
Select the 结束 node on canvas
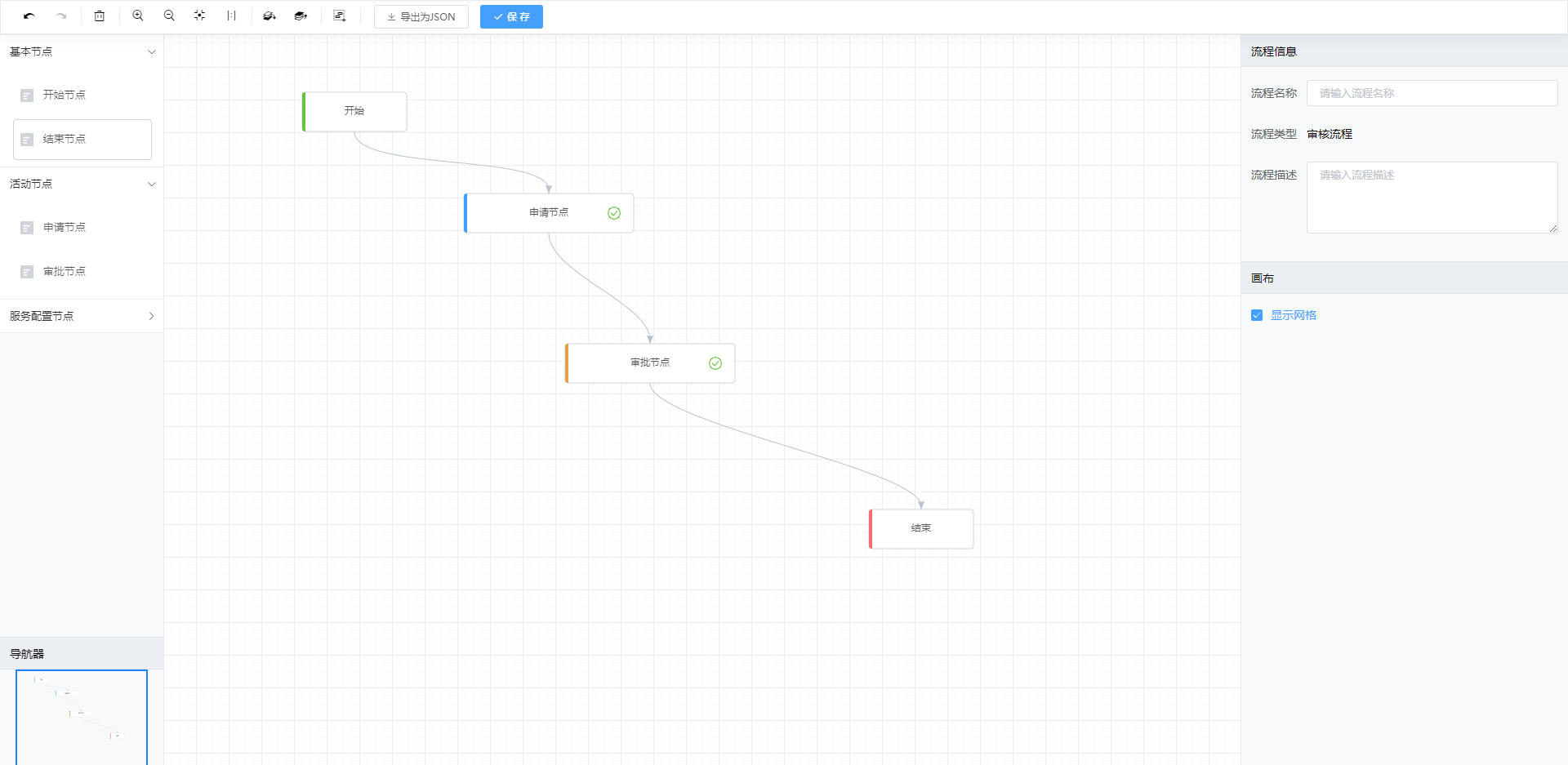point(921,529)
